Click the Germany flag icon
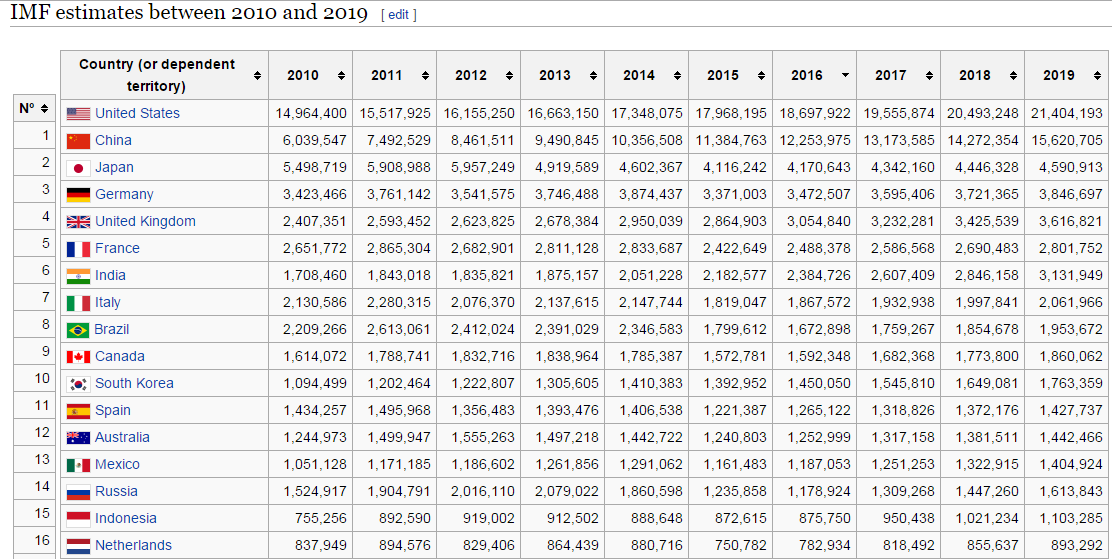1112x559 pixels. coord(78,194)
